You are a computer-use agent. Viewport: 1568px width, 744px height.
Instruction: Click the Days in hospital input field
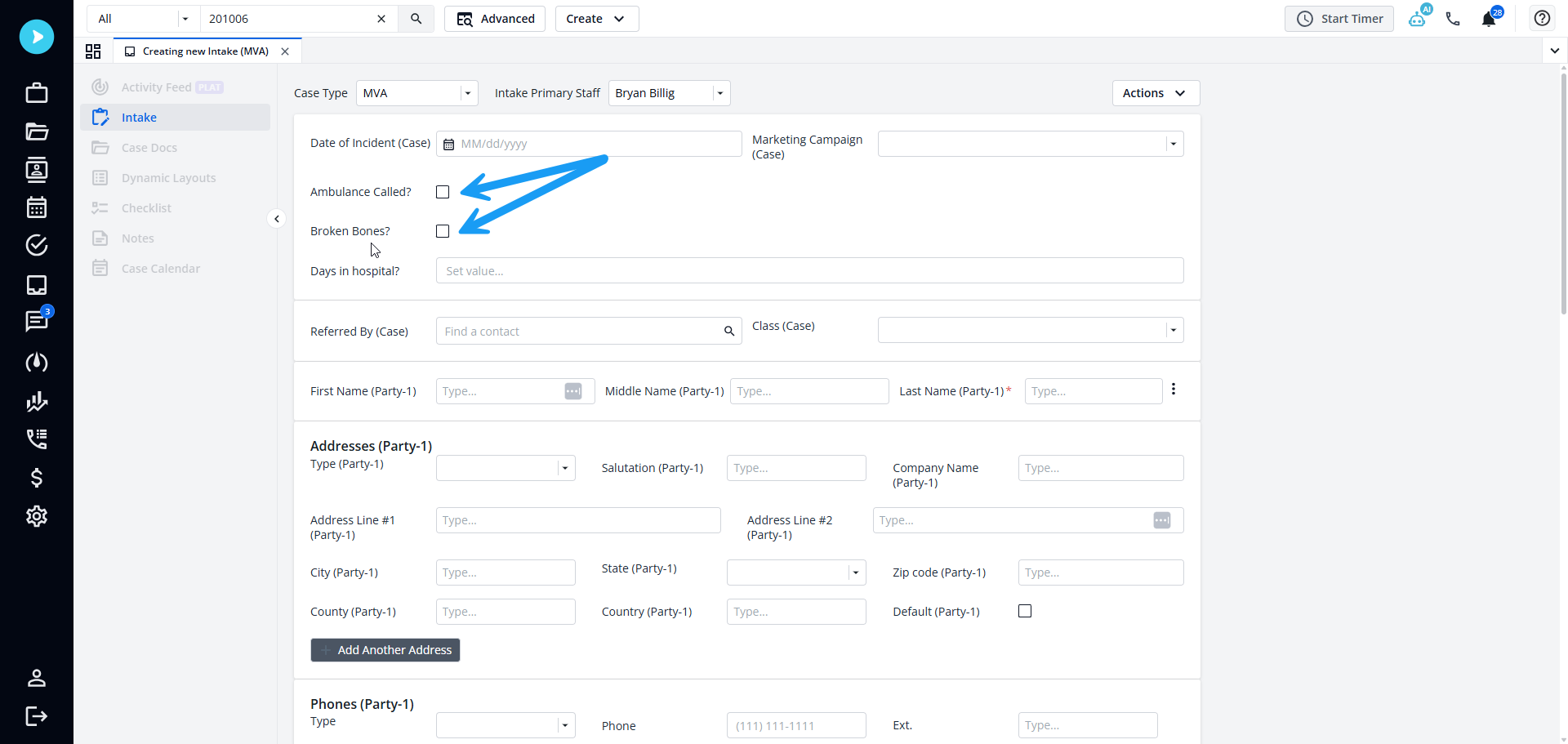point(810,271)
